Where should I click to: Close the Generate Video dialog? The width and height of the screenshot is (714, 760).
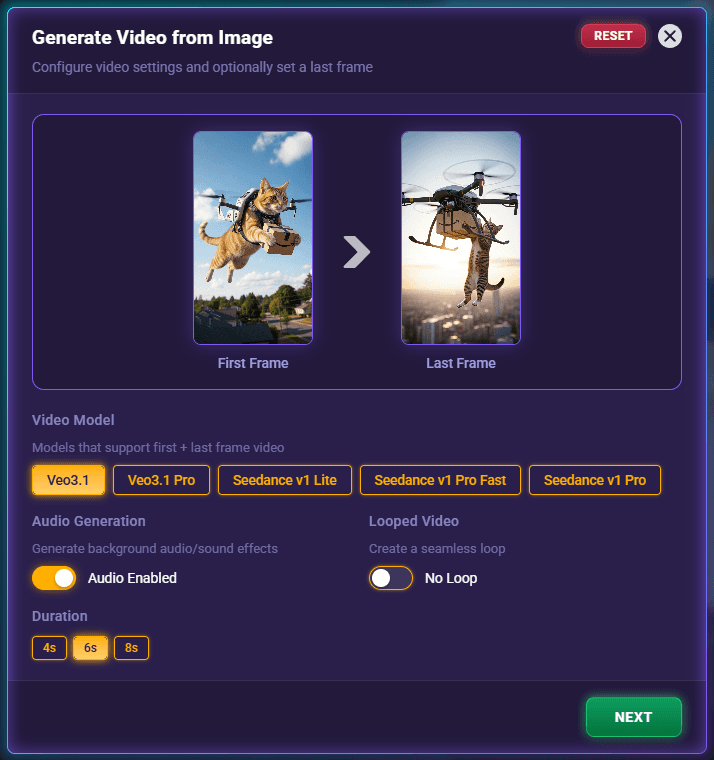point(669,36)
